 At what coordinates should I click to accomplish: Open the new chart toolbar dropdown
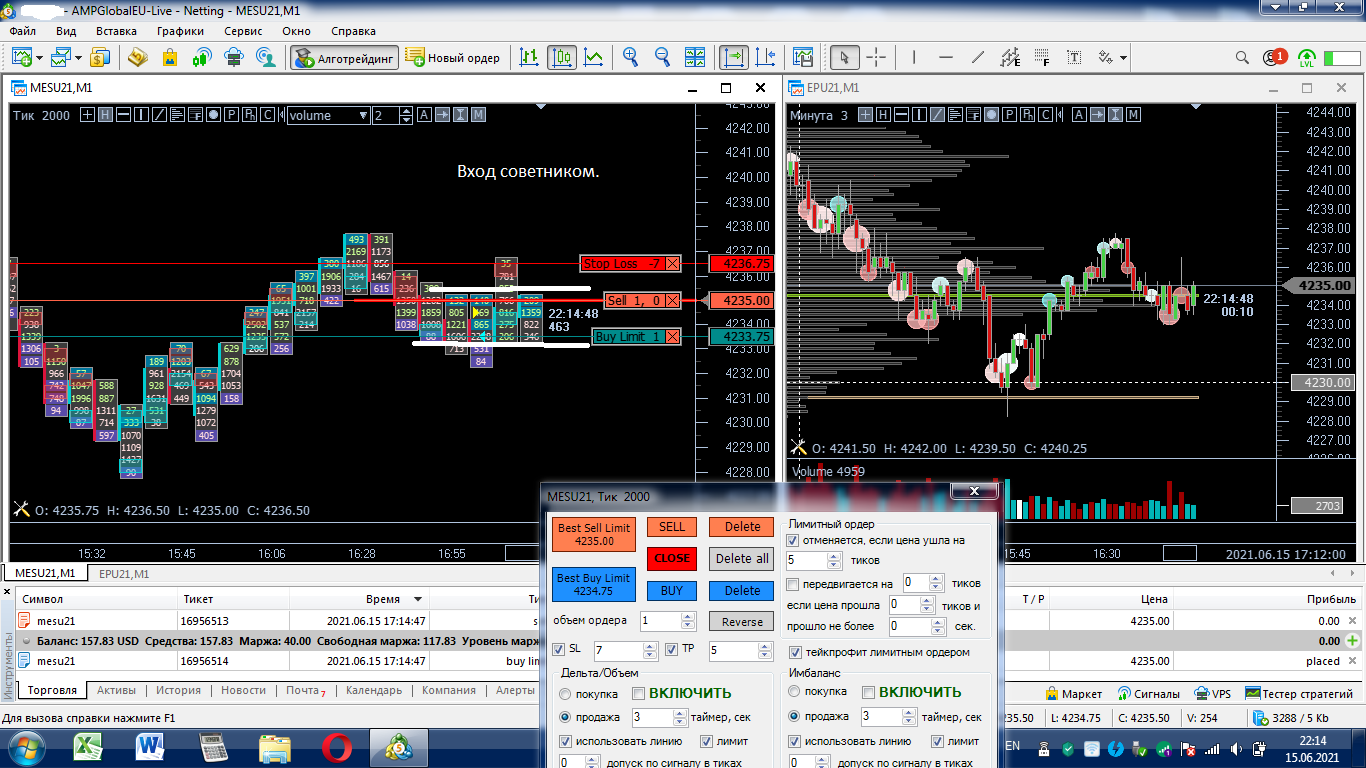[40, 57]
